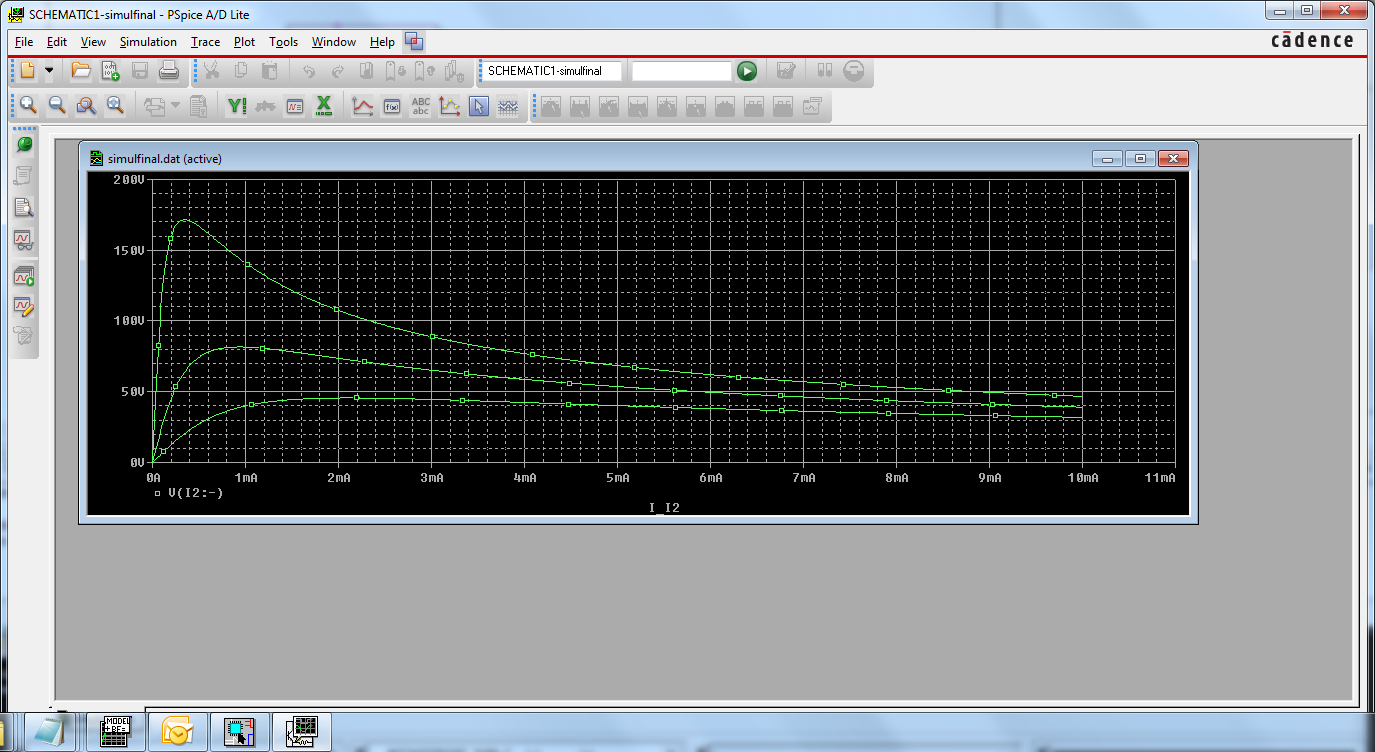
Task: Open the File menu
Action: 24,42
